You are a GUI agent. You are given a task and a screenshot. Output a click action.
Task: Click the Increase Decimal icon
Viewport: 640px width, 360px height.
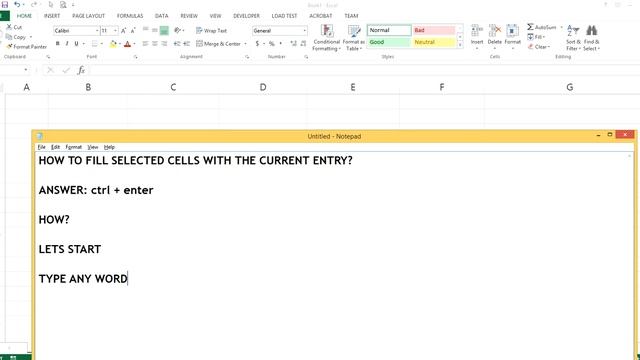[293, 43]
